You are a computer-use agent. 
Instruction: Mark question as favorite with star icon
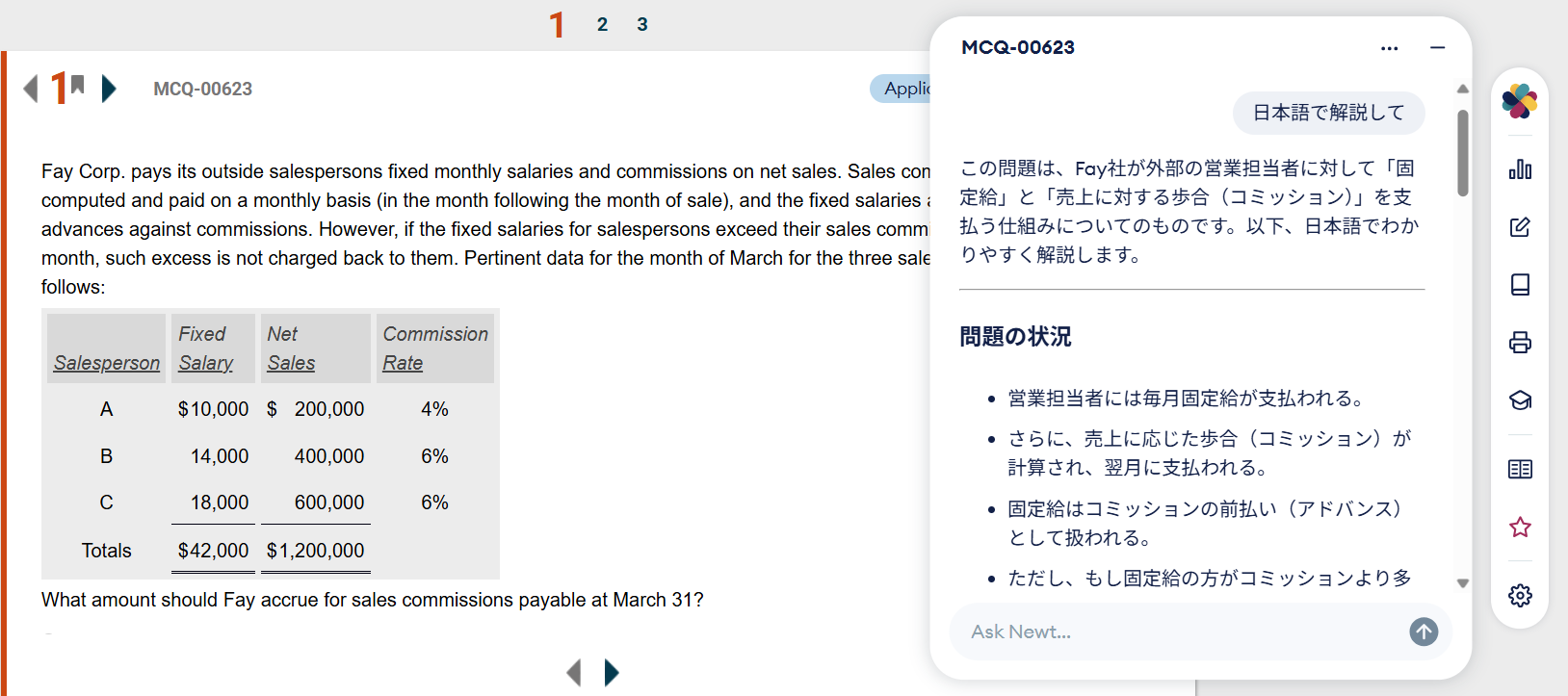point(1520,527)
